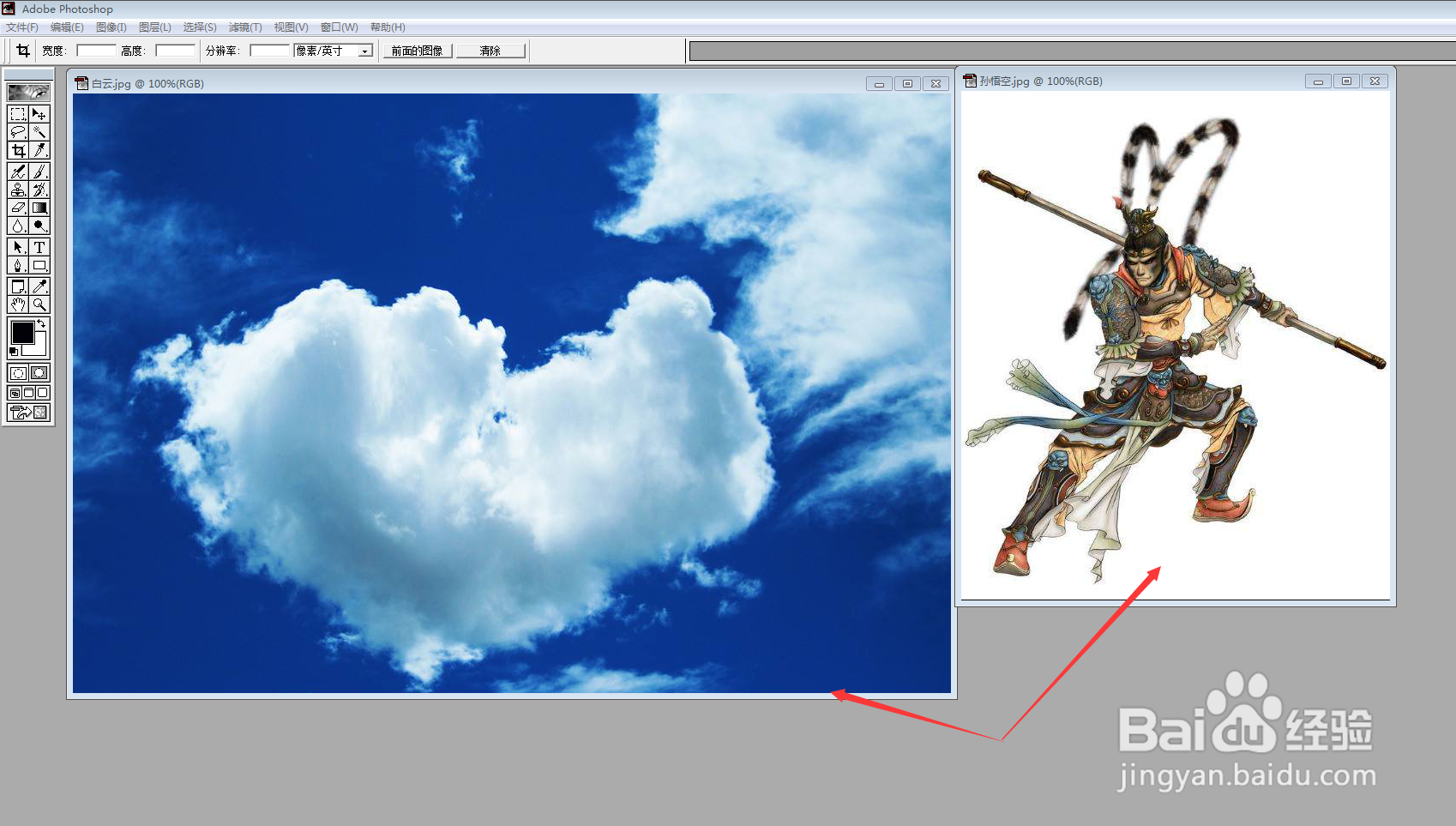Select the Dodge tool

(x=39, y=226)
